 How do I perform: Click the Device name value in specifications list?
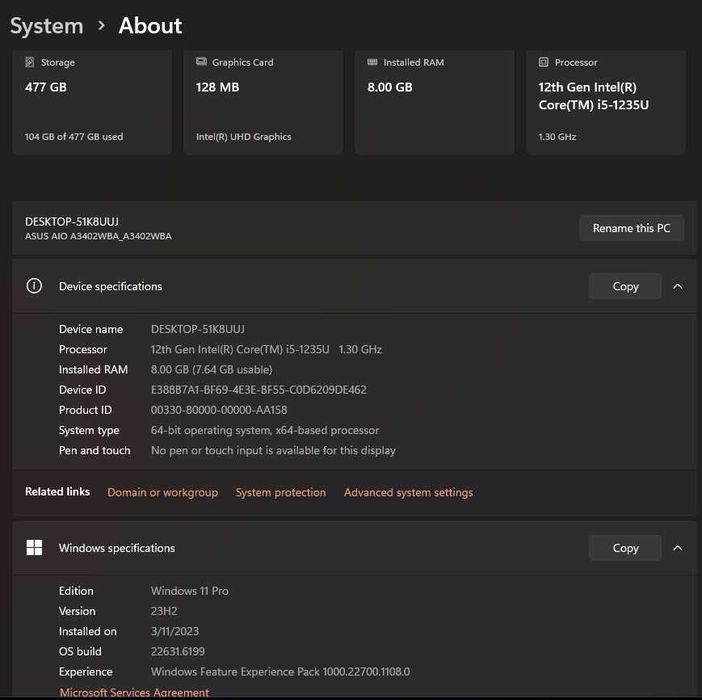click(197, 329)
